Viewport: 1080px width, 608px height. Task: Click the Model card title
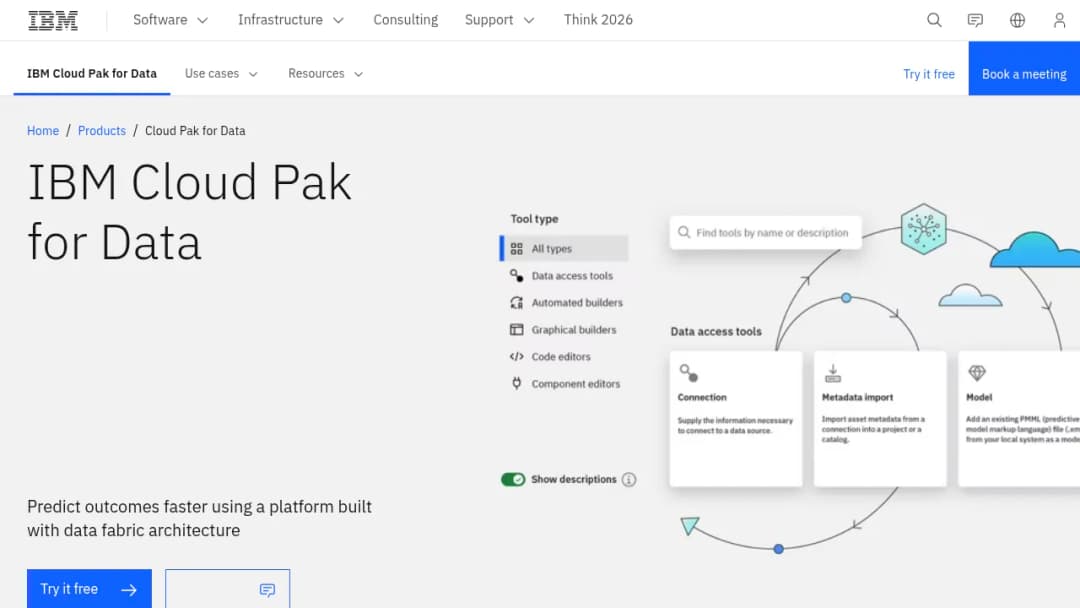979,397
